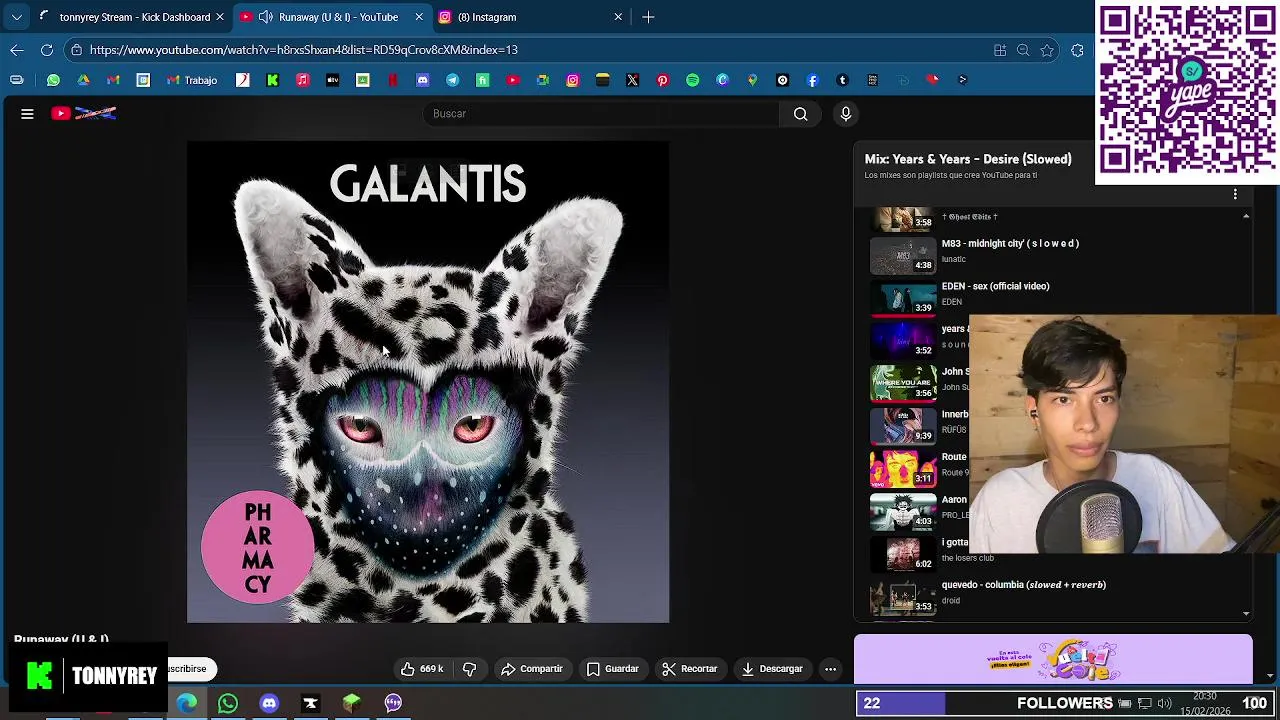
Task: Open WhatsApp bookmark in bookmarks bar
Action: pyautogui.click(x=53, y=80)
